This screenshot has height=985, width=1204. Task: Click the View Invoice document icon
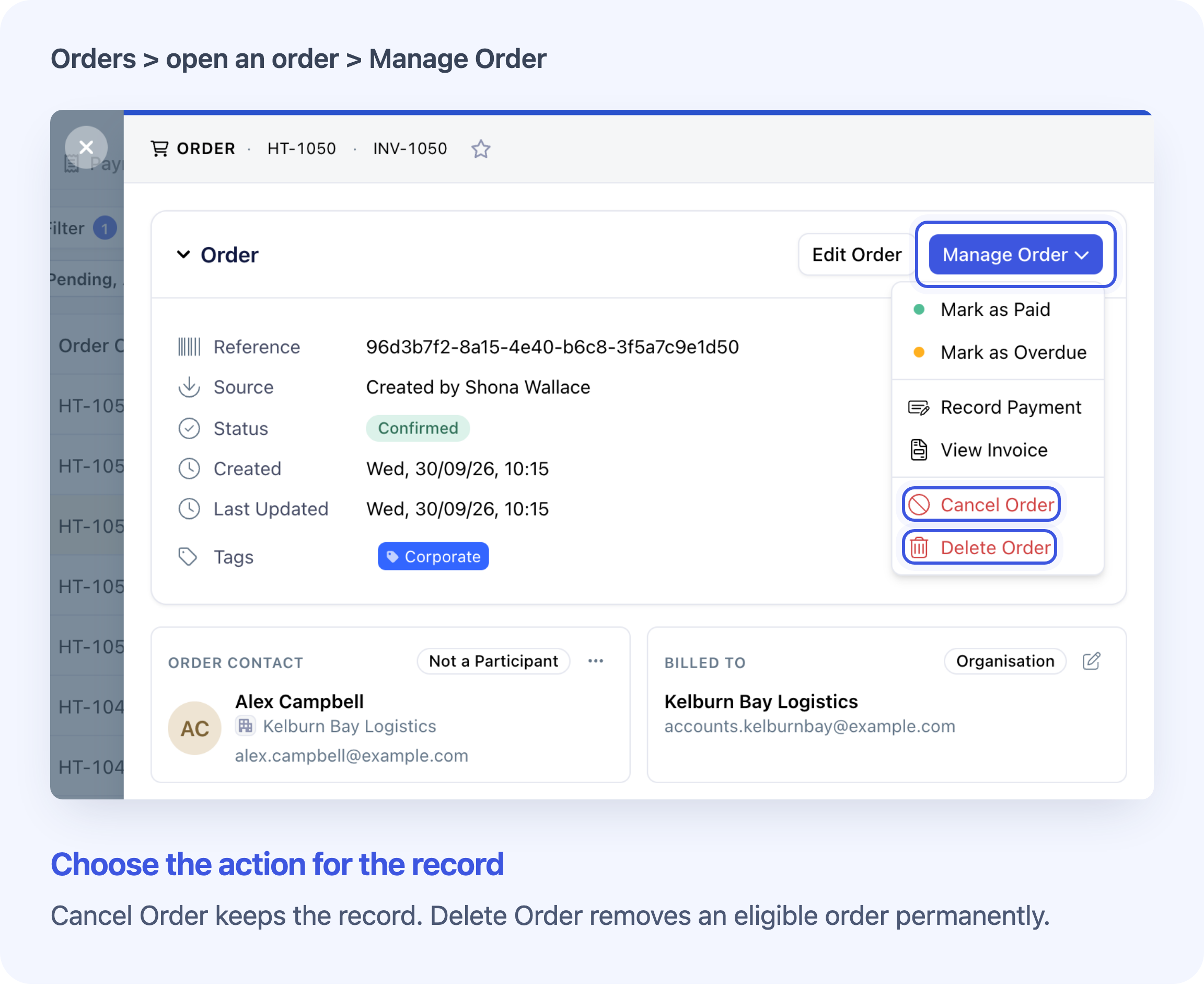919,450
